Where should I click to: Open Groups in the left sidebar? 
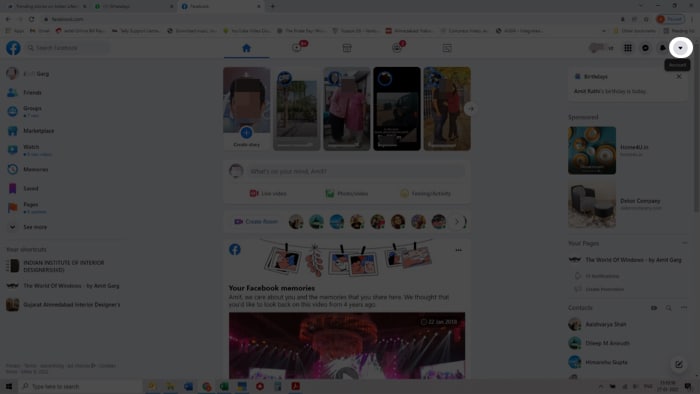pyautogui.click(x=32, y=111)
